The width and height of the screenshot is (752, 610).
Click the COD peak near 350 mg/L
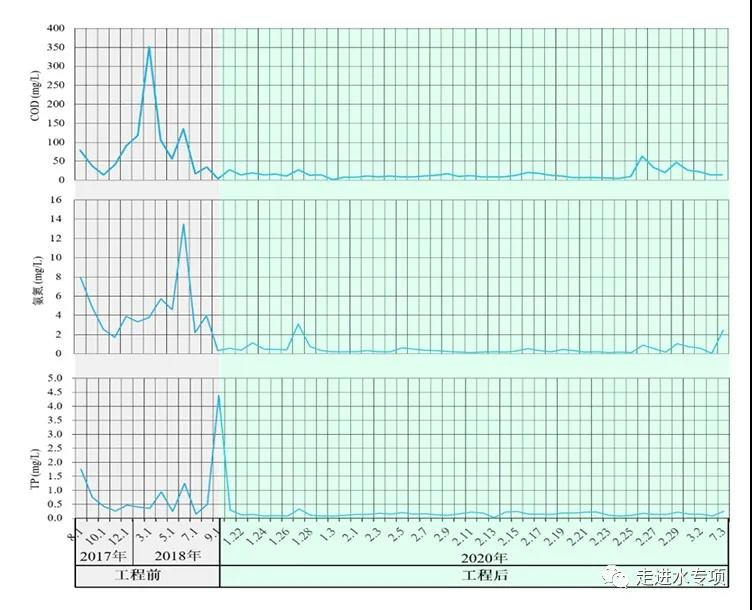pos(149,47)
